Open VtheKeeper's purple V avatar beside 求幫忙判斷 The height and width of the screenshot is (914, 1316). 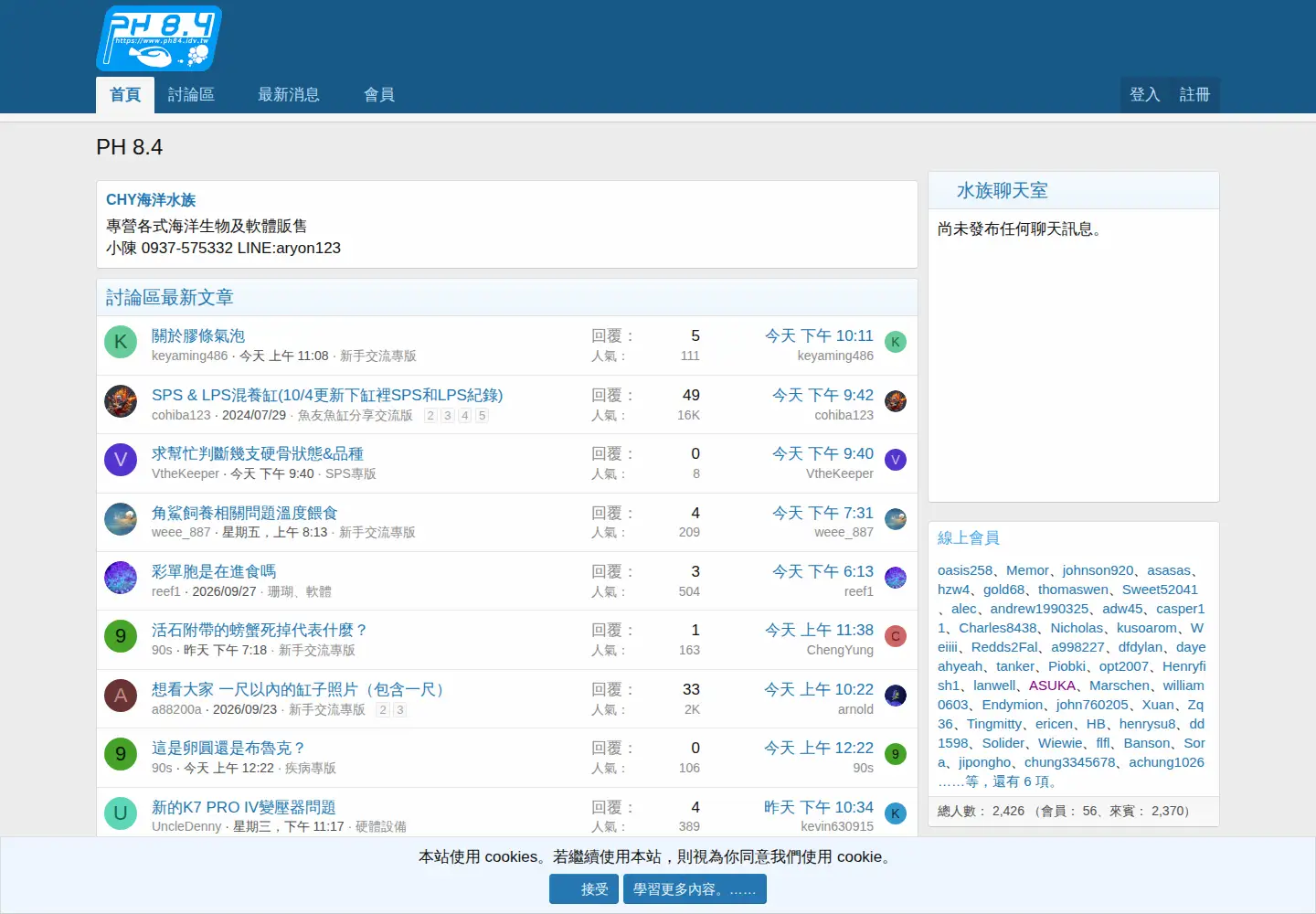pos(121,460)
